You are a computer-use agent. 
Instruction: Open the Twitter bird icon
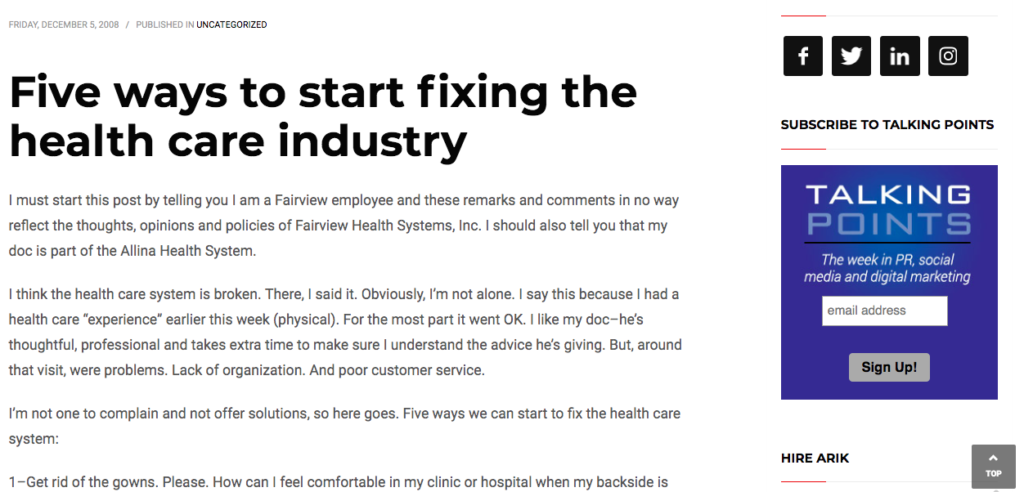851,56
